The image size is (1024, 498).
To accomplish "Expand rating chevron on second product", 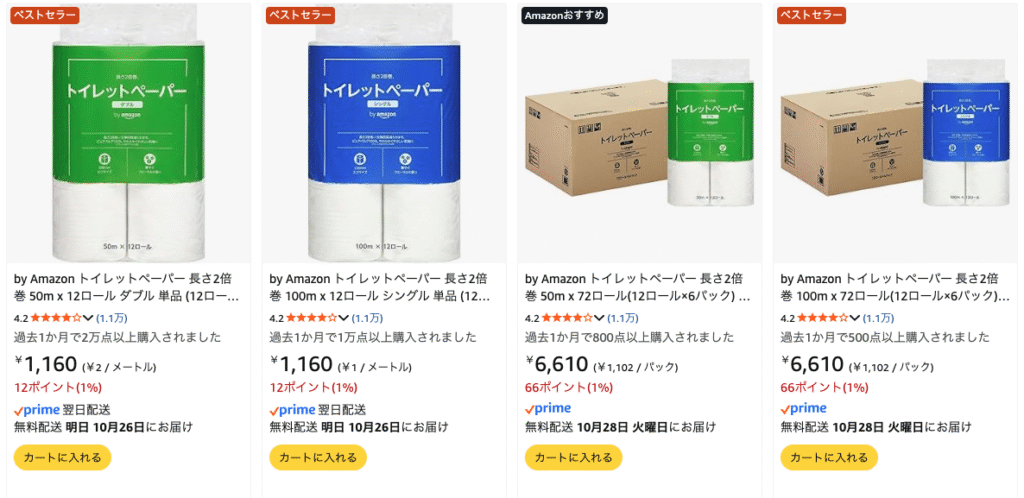I will [x=344, y=319].
